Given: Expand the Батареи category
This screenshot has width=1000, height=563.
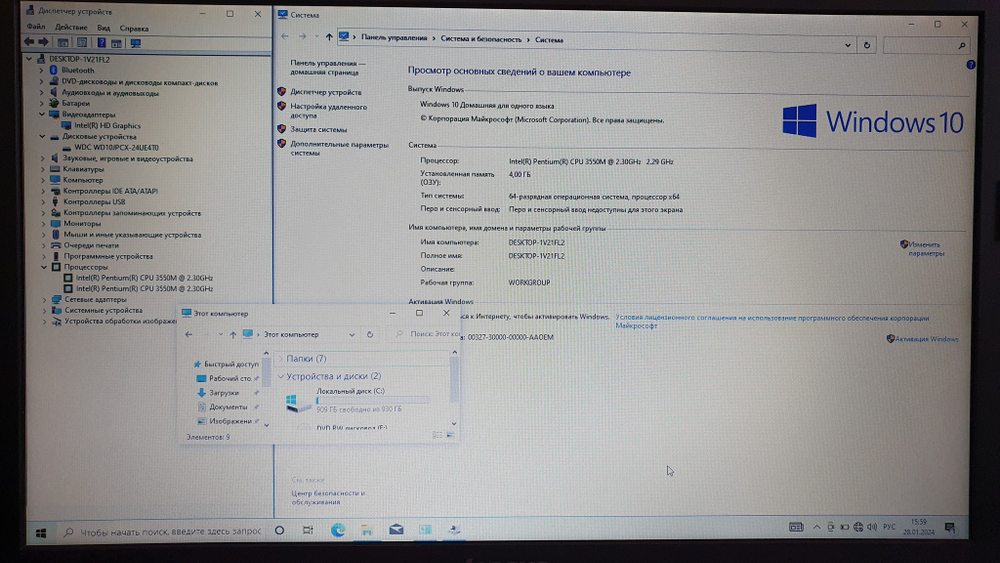Looking at the screenshot, I should [x=41, y=103].
